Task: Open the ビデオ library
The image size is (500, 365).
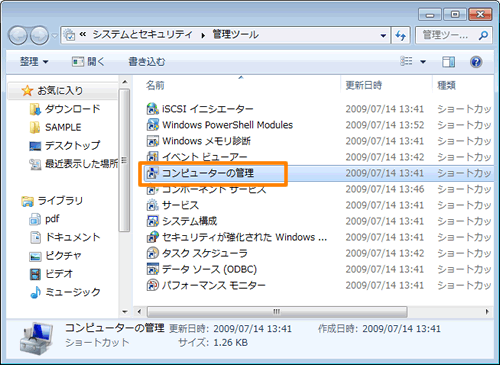Action: 51,274
